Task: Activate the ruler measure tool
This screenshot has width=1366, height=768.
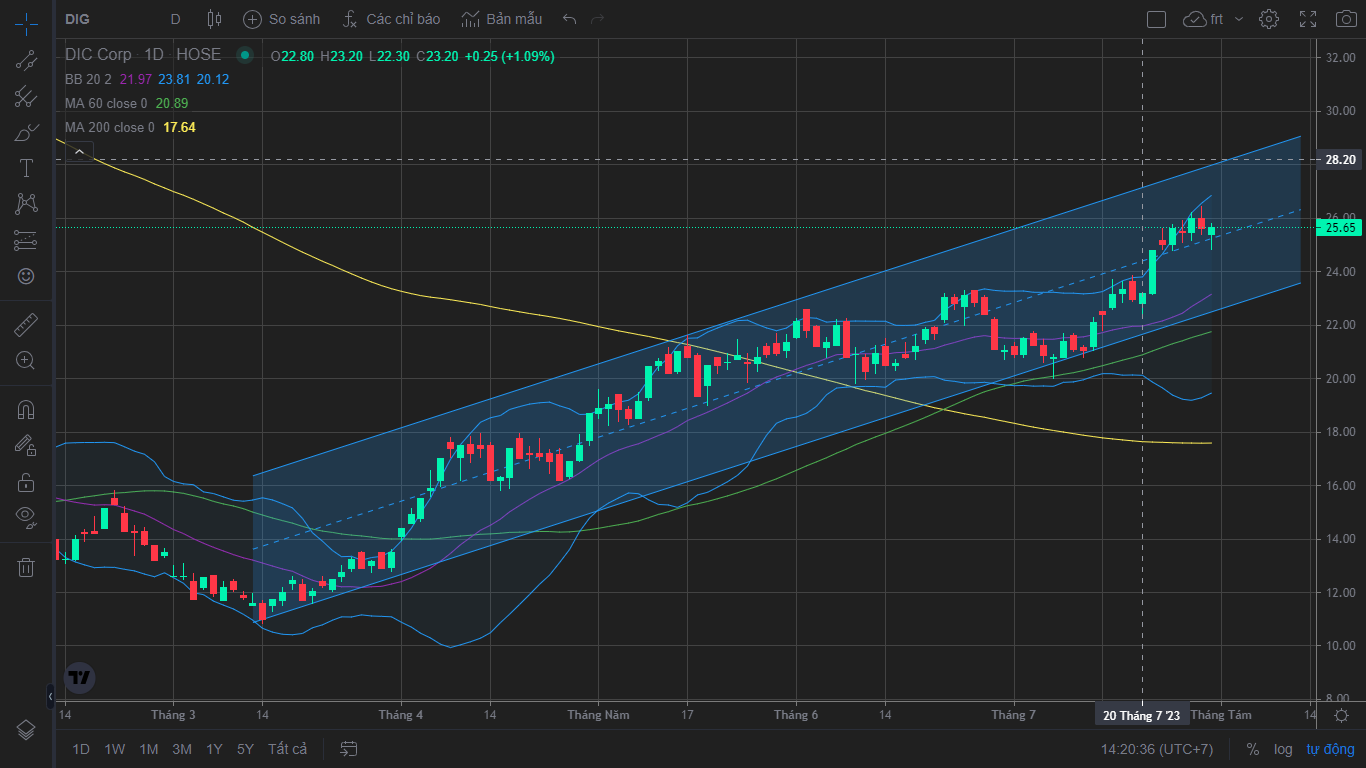Action: (26, 325)
